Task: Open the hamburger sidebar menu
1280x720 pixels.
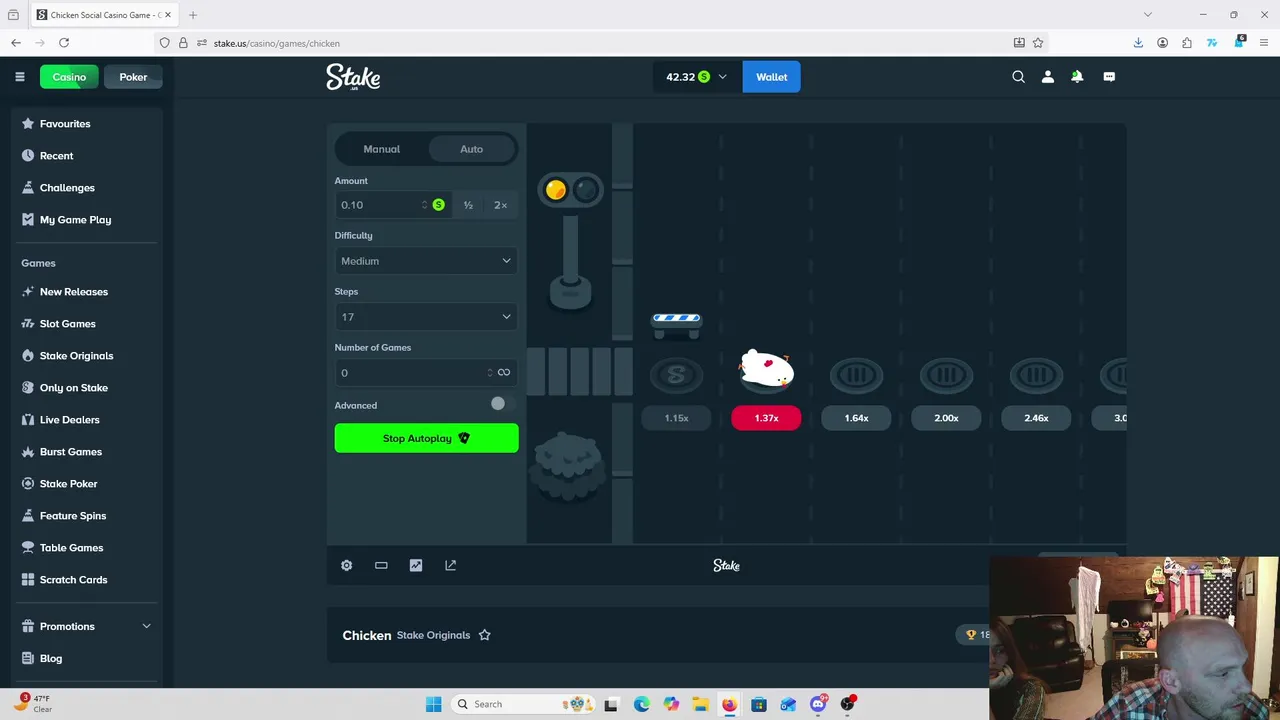Action: pos(19,77)
